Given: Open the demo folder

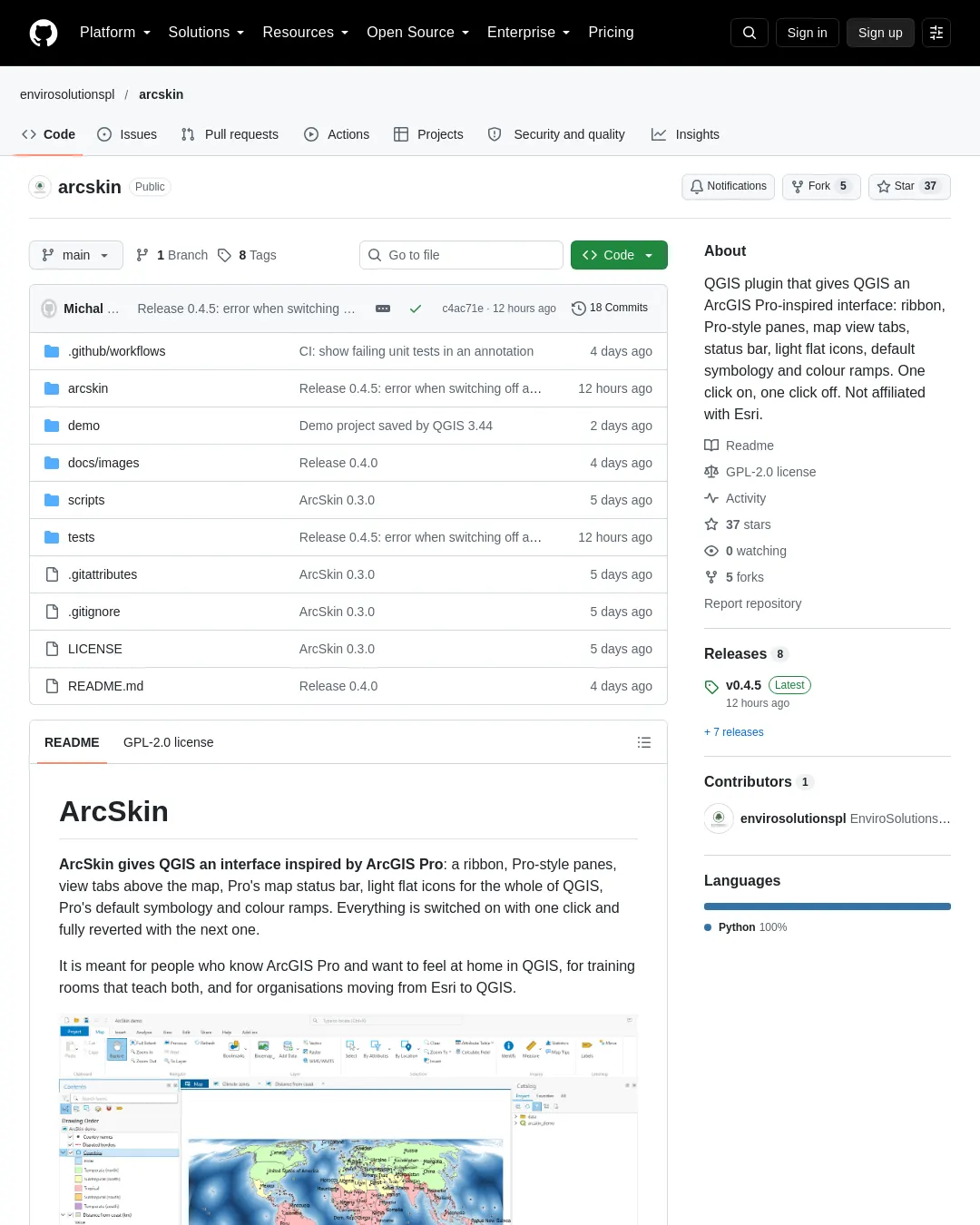Looking at the screenshot, I should (83, 426).
